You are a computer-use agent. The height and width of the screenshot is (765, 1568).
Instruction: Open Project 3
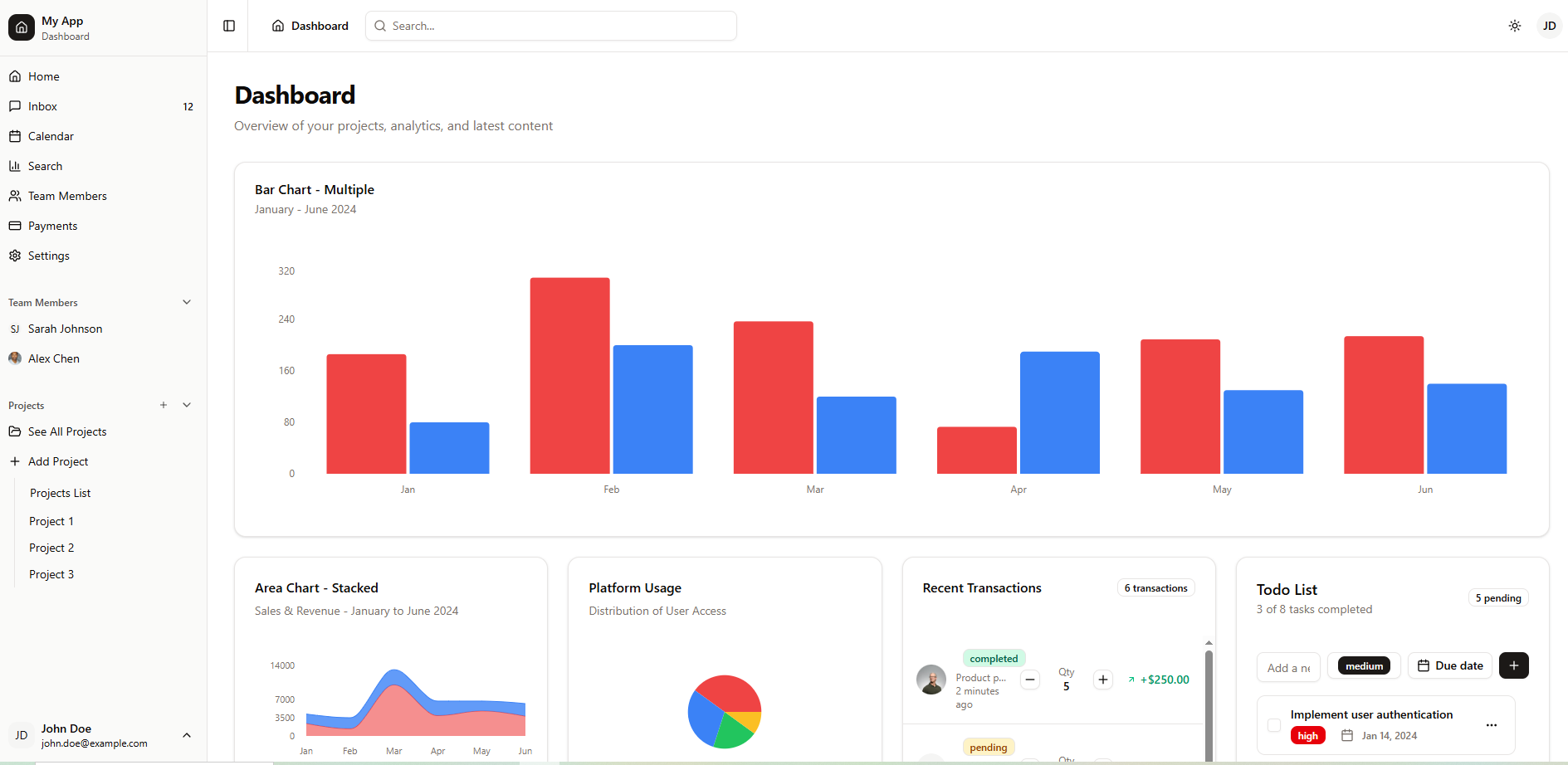point(51,574)
